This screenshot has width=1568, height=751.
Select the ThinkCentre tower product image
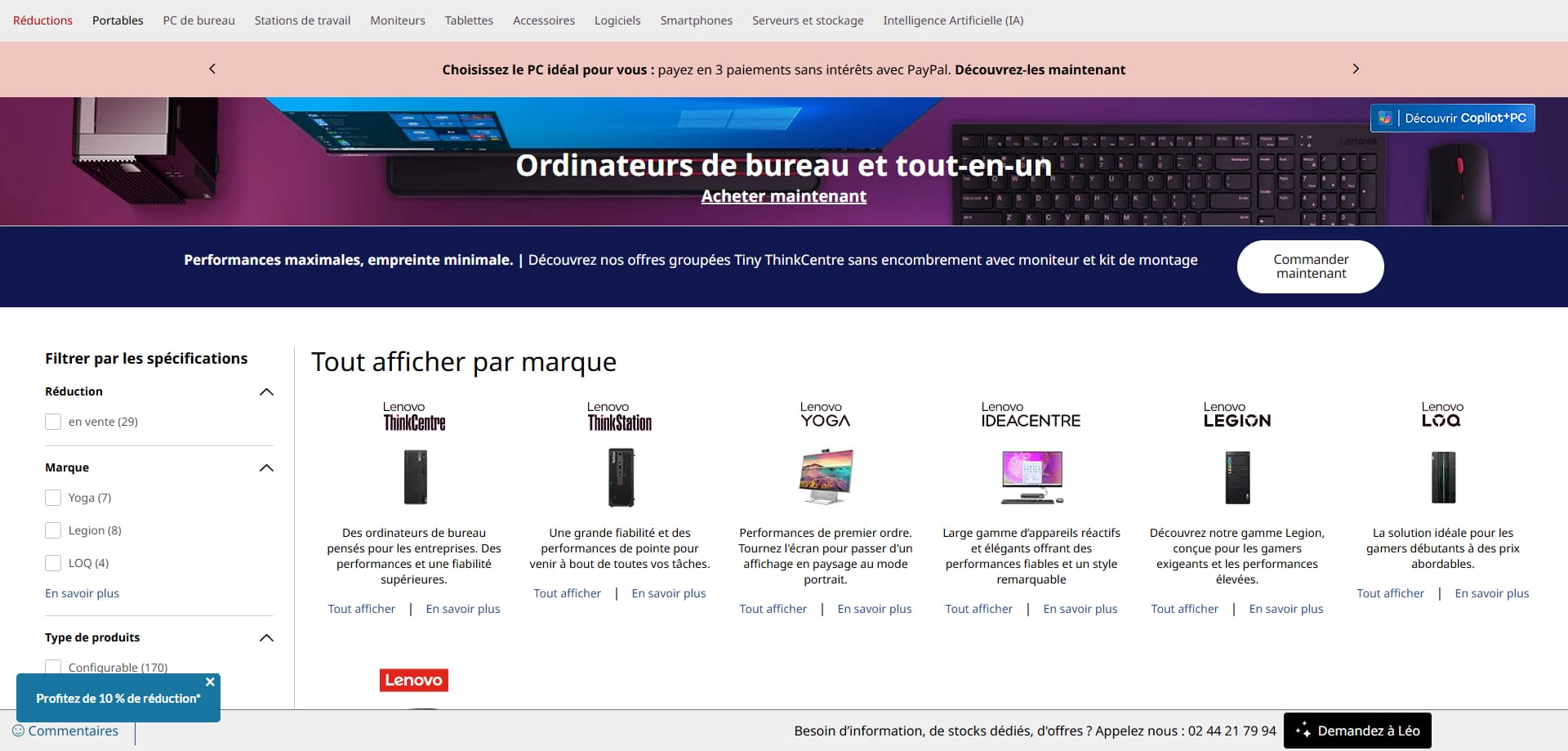point(415,477)
